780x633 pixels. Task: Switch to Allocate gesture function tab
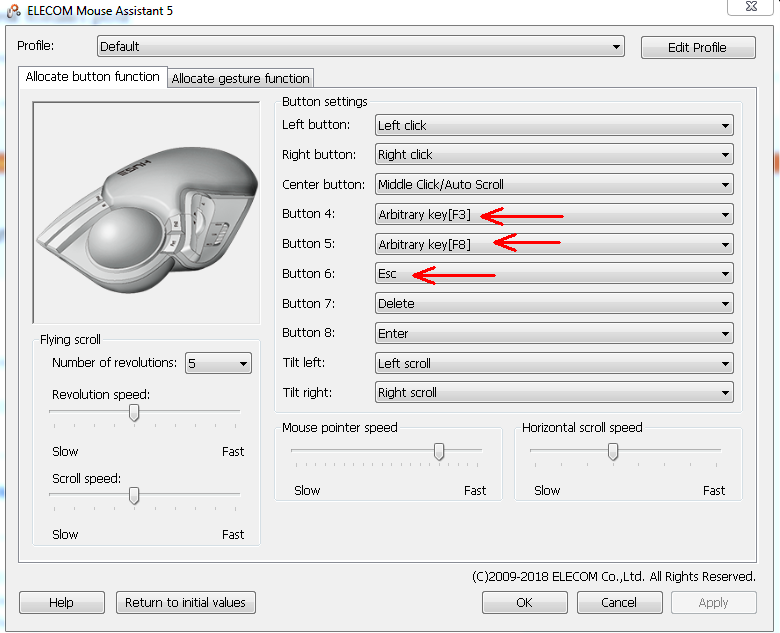[x=240, y=78]
